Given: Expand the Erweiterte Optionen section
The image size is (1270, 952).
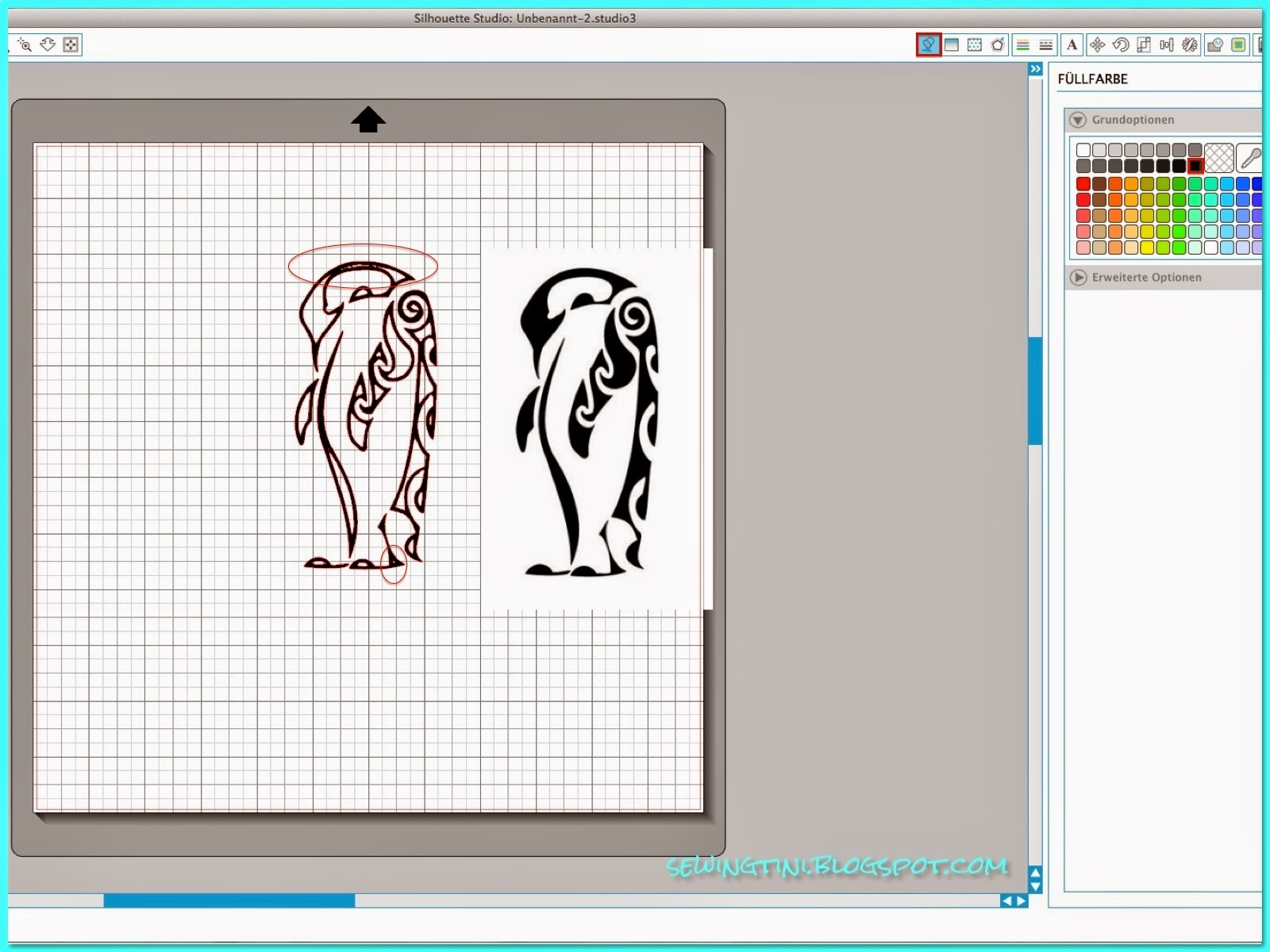Looking at the screenshot, I should 1078,278.
